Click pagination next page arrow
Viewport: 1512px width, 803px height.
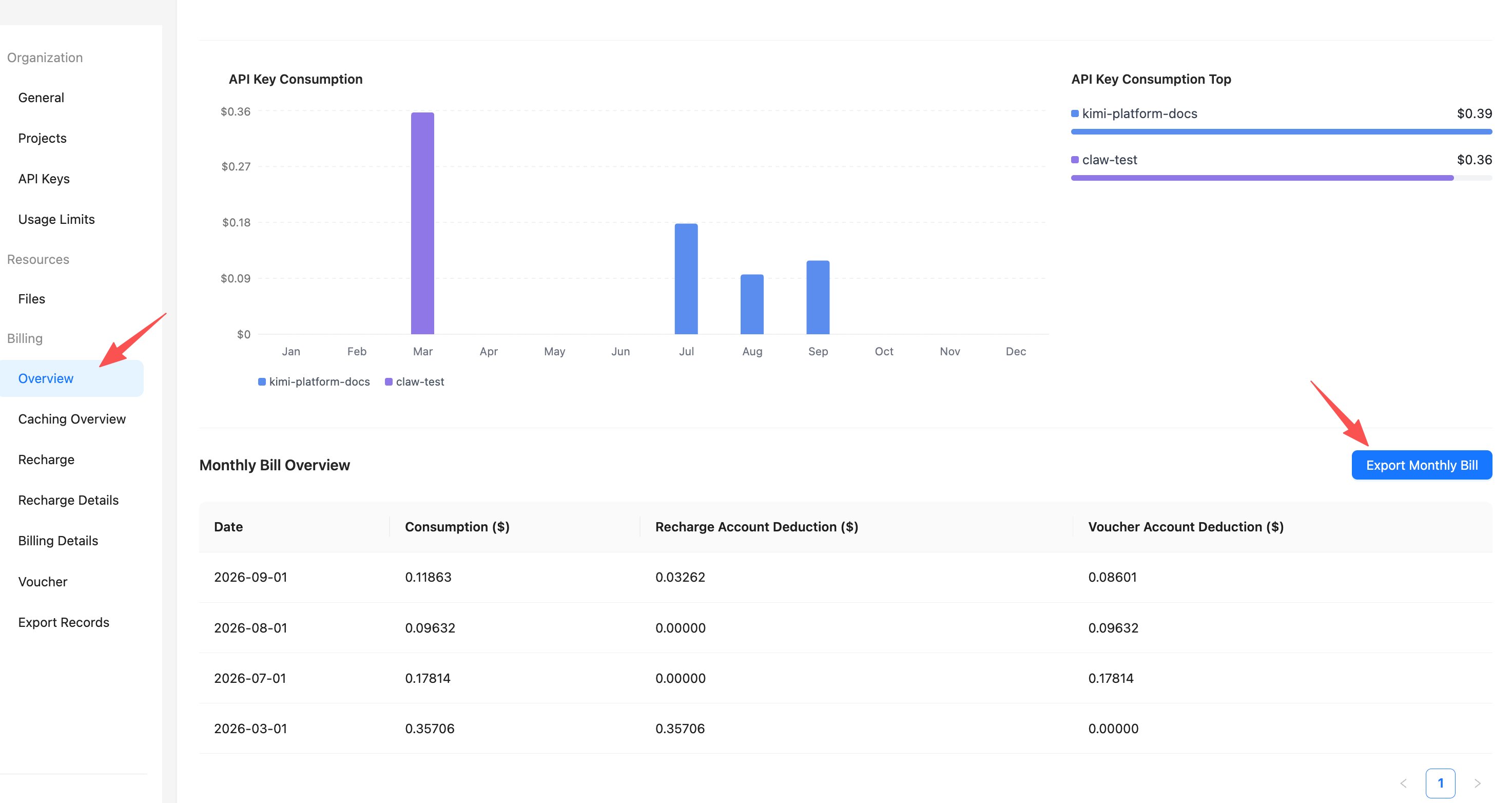[x=1478, y=783]
